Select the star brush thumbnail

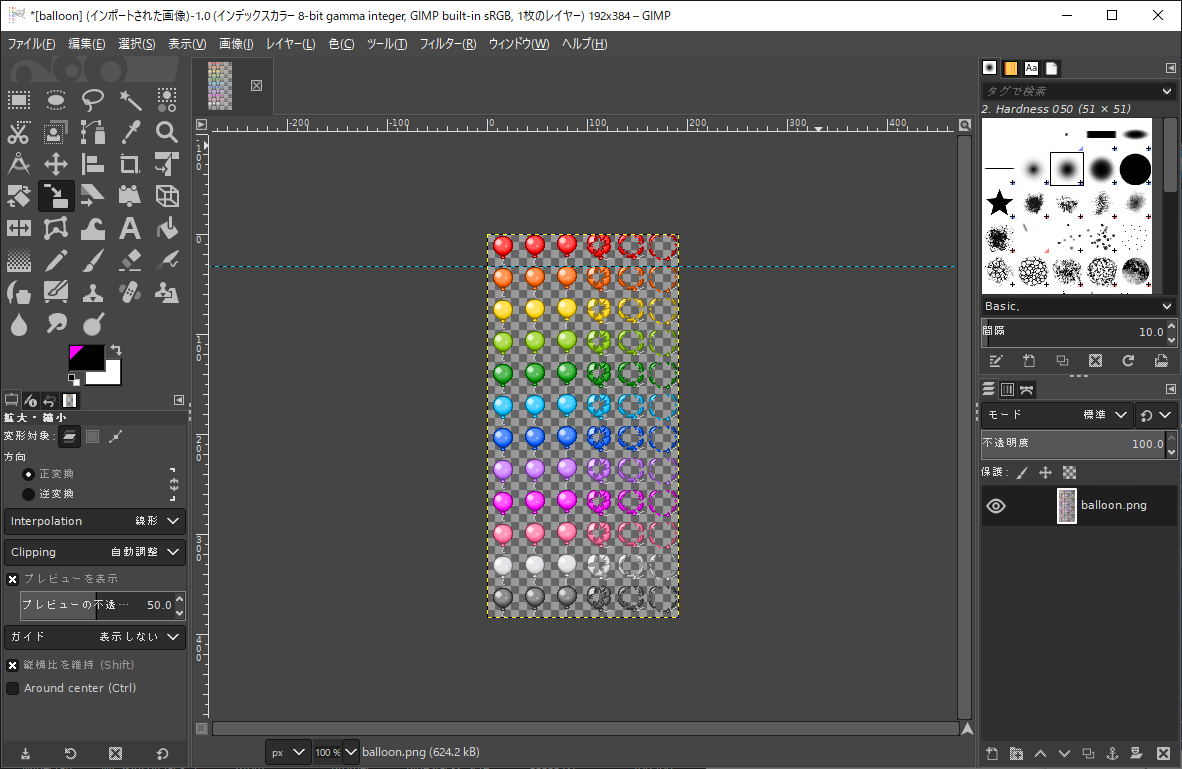click(999, 202)
